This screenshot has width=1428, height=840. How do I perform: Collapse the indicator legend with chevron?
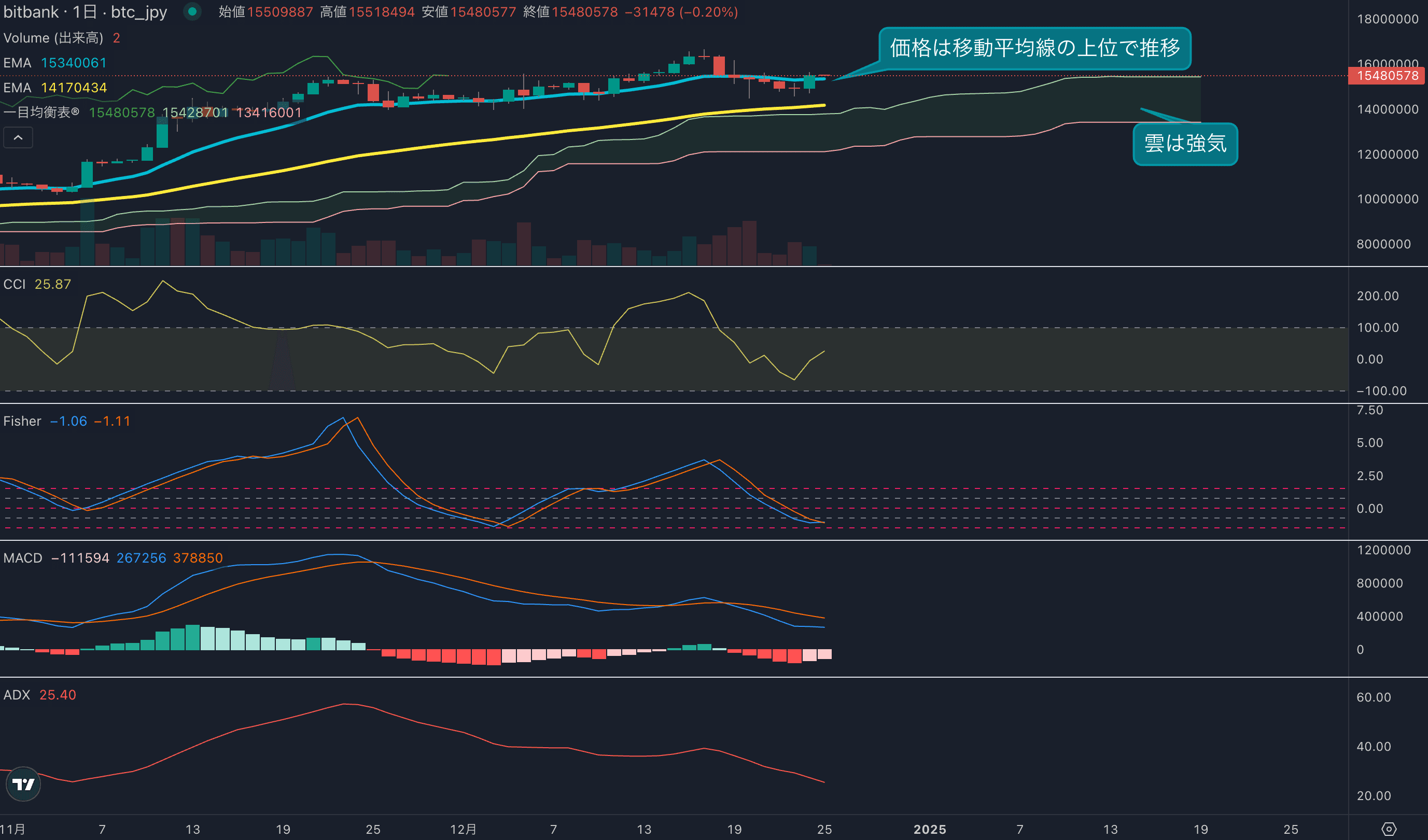(x=18, y=138)
